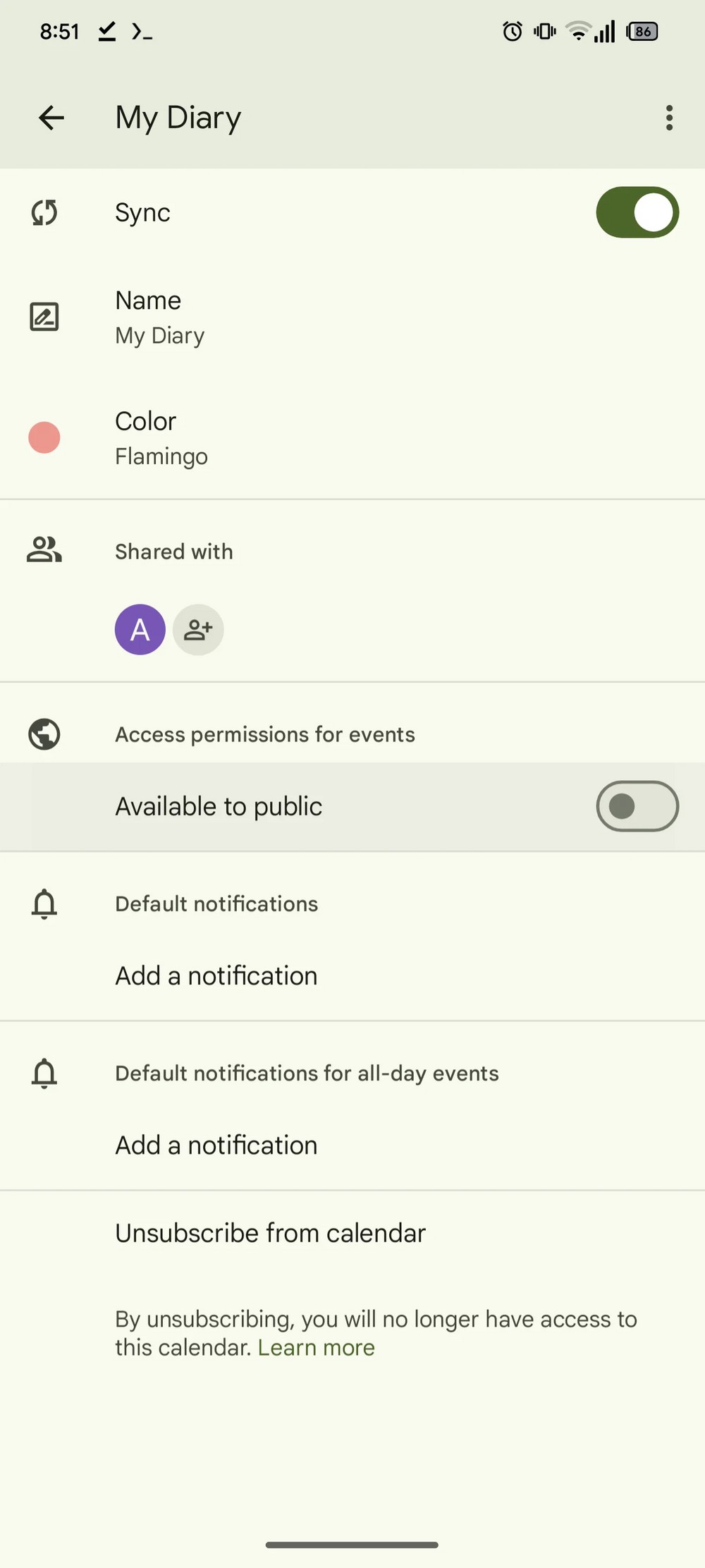The width and height of the screenshot is (705, 1568).
Task: Open the three-dot overflow menu
Action: [x=669, y=118]
